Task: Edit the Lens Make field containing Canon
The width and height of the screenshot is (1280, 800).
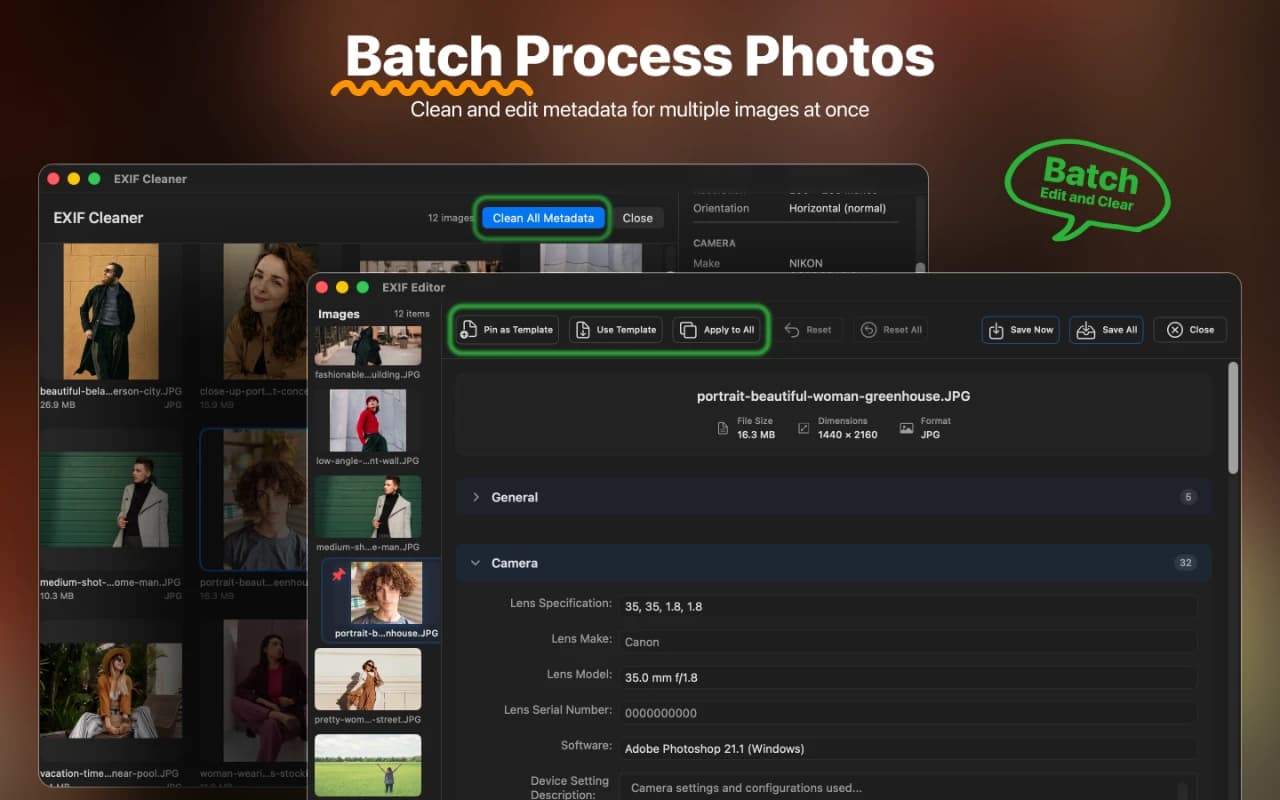Action: click(908, 642)
